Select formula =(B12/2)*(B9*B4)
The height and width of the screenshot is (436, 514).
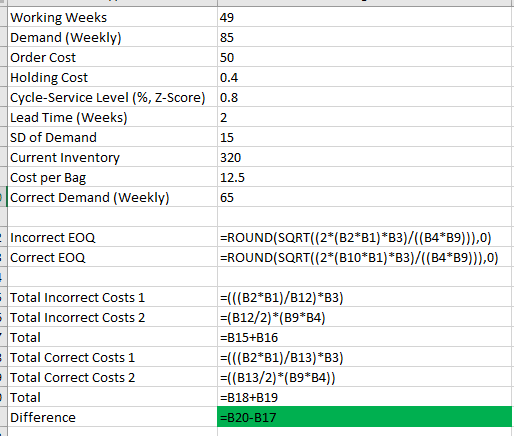tap(365, 317)
